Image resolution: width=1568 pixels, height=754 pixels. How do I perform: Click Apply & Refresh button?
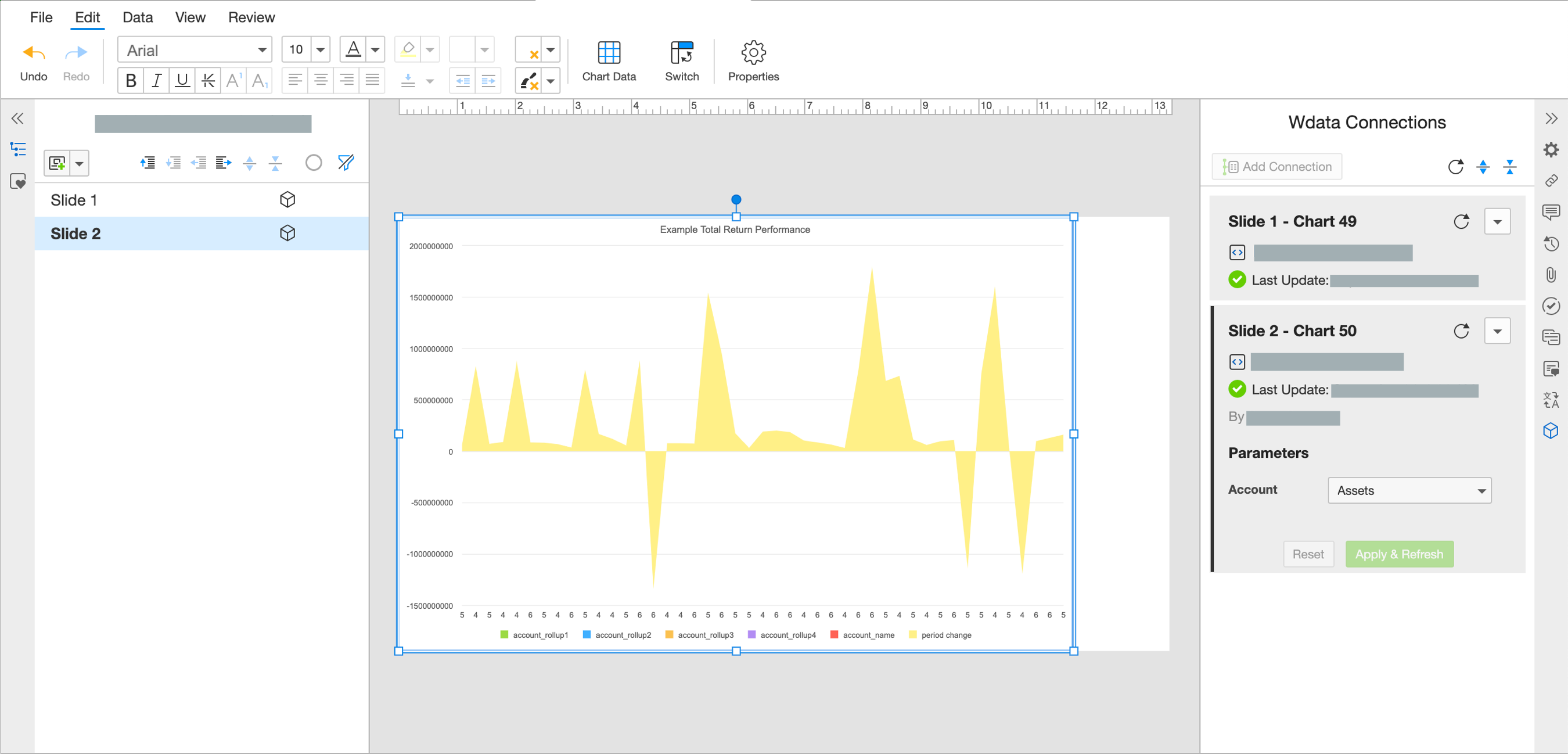pyautogui.click(x=1399, y=554)
